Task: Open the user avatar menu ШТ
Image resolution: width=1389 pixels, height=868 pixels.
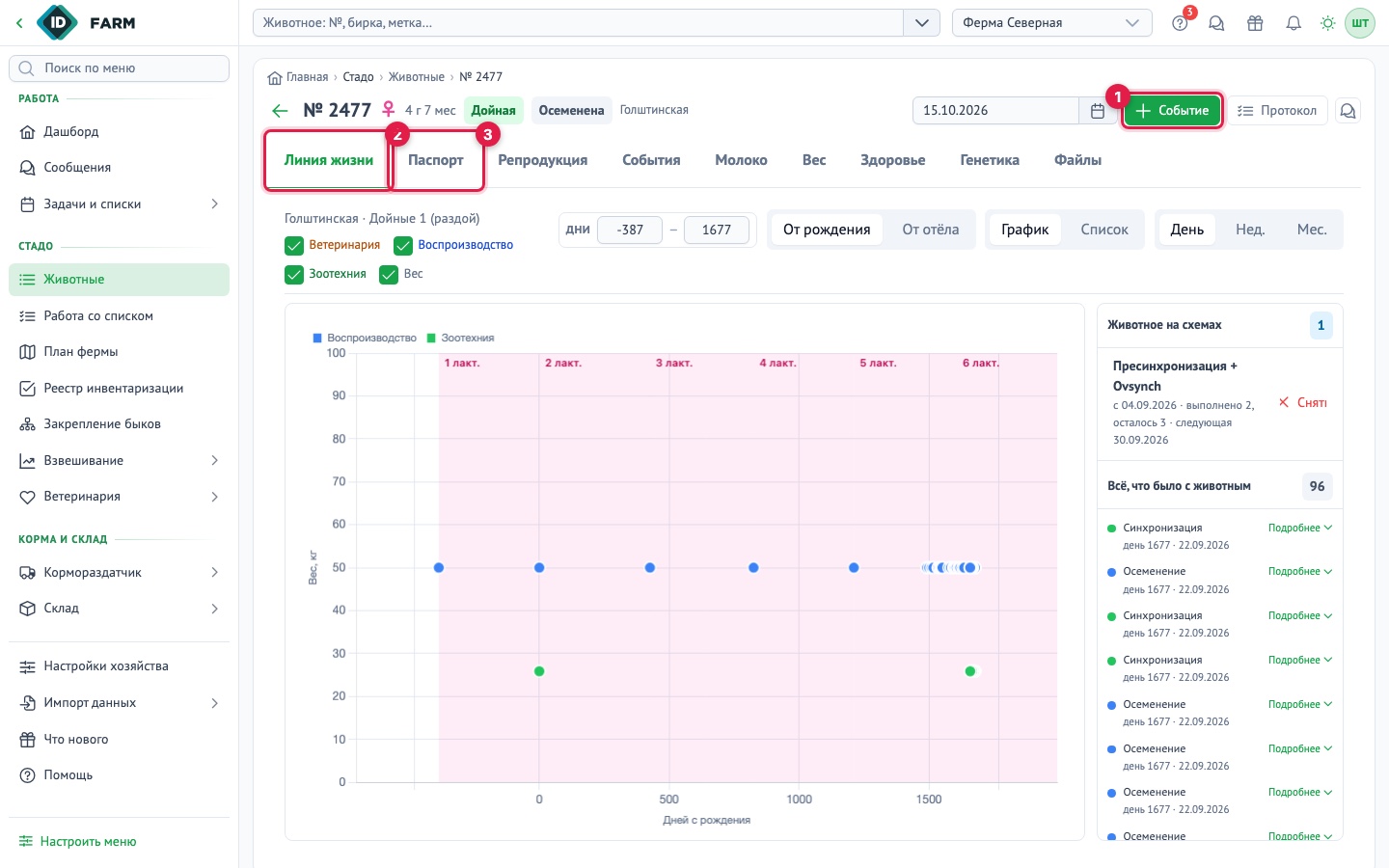Action: [x=1360, y=23]
